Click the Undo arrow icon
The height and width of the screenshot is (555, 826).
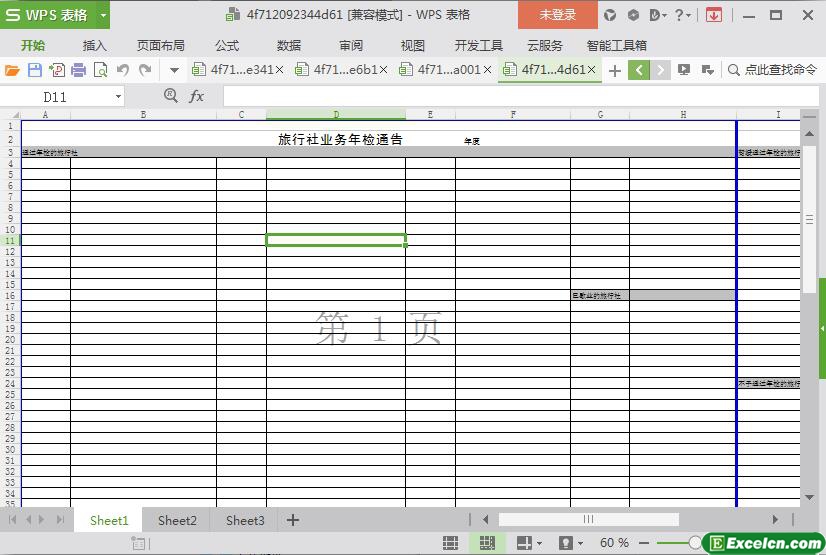pyautogui.click(x=123, y=70)
